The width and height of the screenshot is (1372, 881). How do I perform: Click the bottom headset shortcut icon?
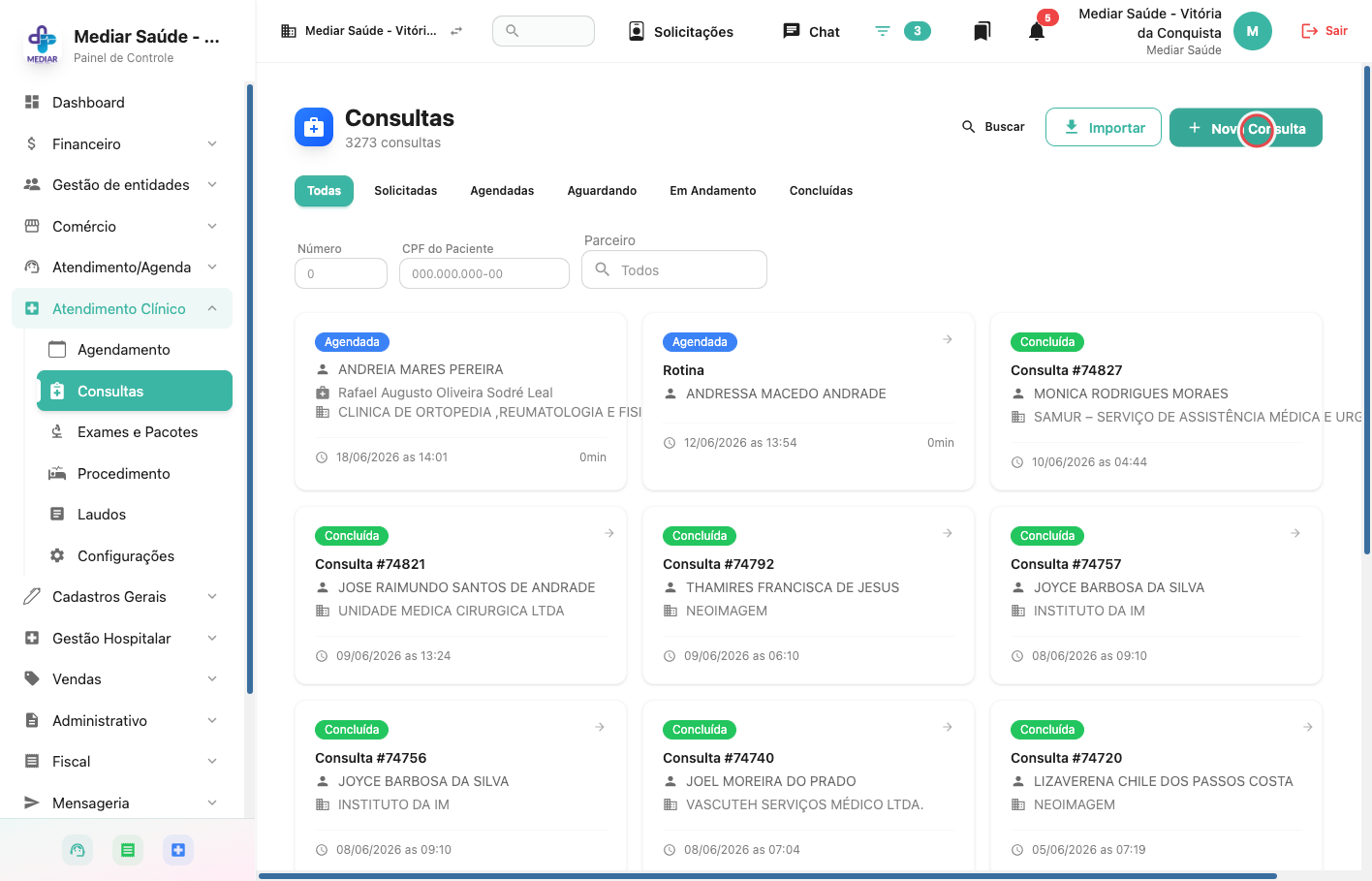click(78, 850)
